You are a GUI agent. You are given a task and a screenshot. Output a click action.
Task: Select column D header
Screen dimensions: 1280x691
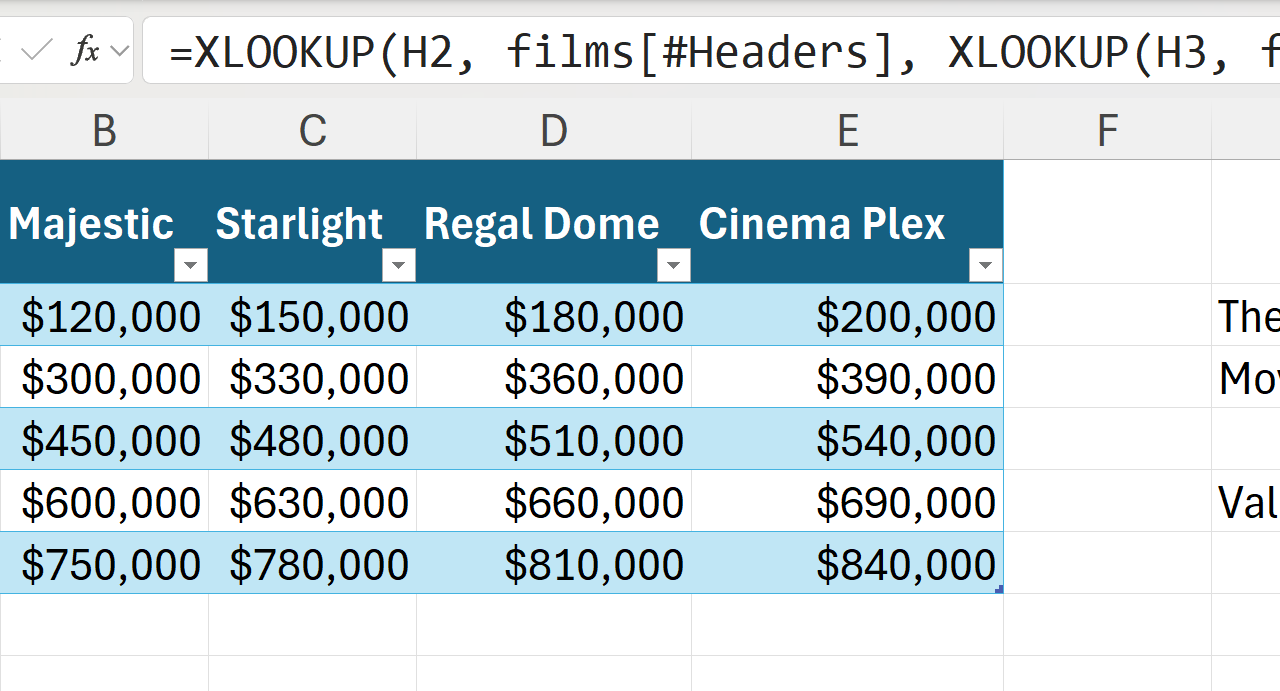[553, 130]
